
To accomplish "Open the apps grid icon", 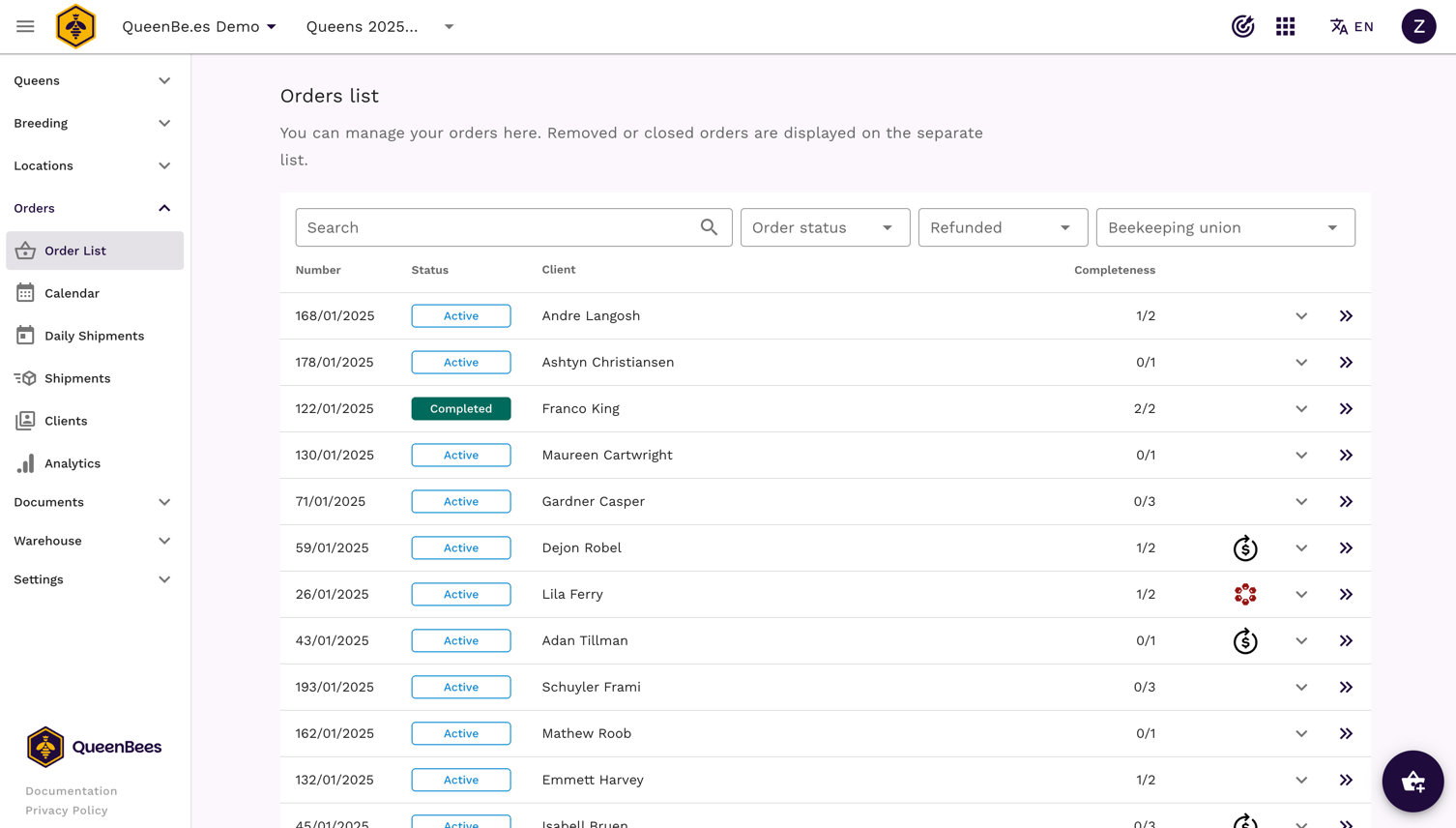I will tap(1285, 26).
